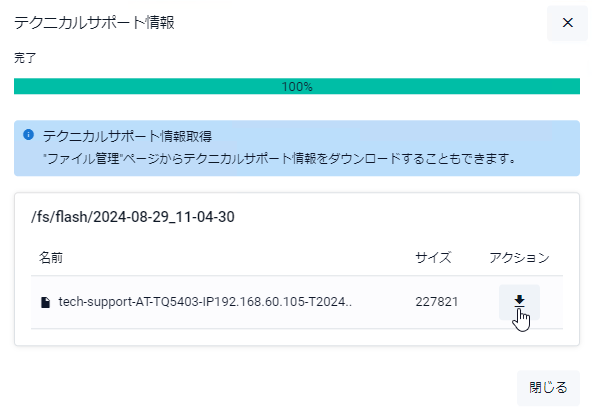Select the tech-support-AT-TQ5403 file name
This screenshot has height=419, width=592.
coord(205,302)
